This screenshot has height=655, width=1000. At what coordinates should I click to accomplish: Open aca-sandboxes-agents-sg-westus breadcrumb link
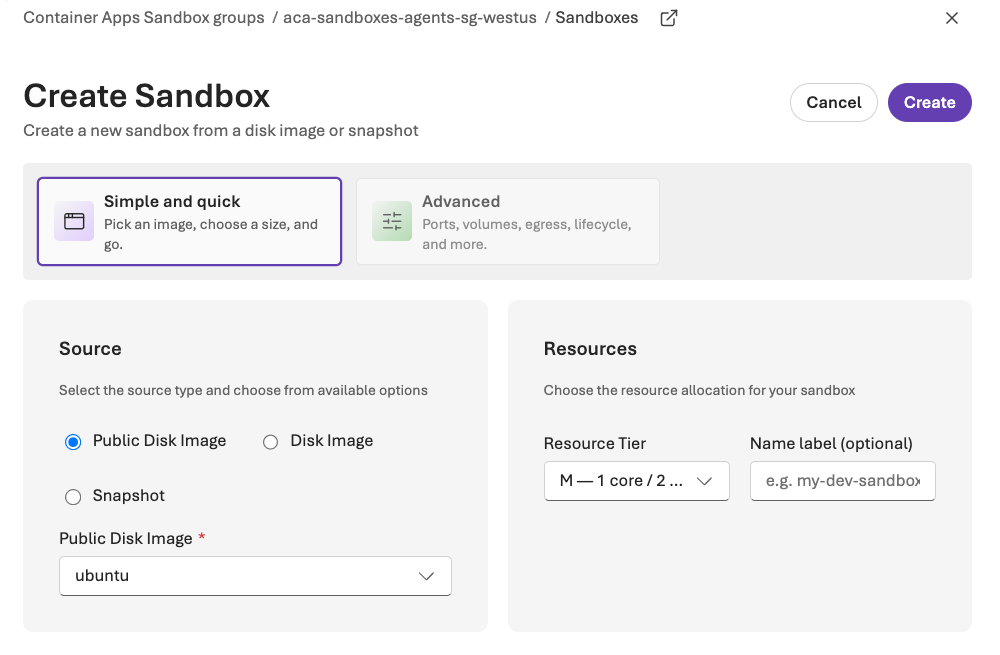409,18
